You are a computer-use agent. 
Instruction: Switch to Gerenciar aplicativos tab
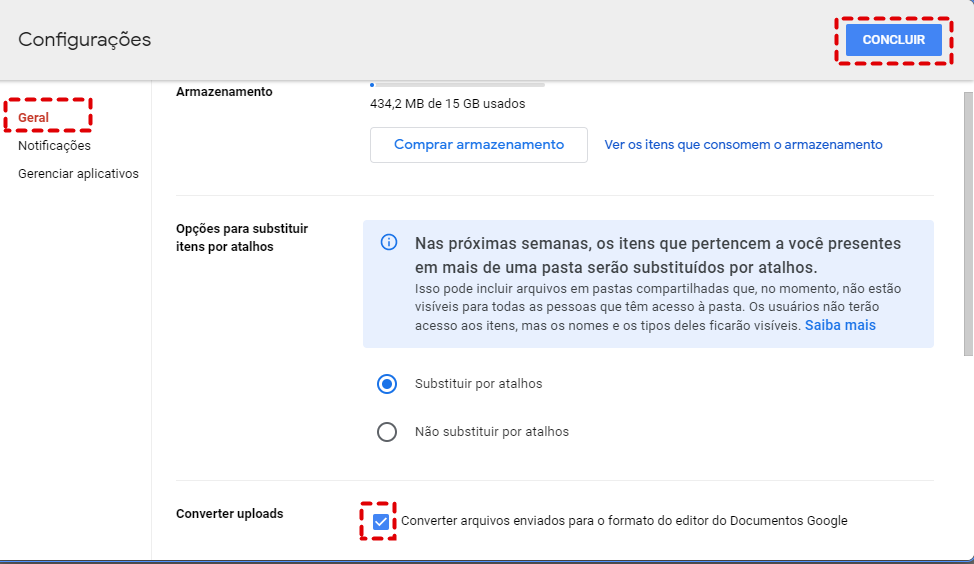tap(78, 174)
